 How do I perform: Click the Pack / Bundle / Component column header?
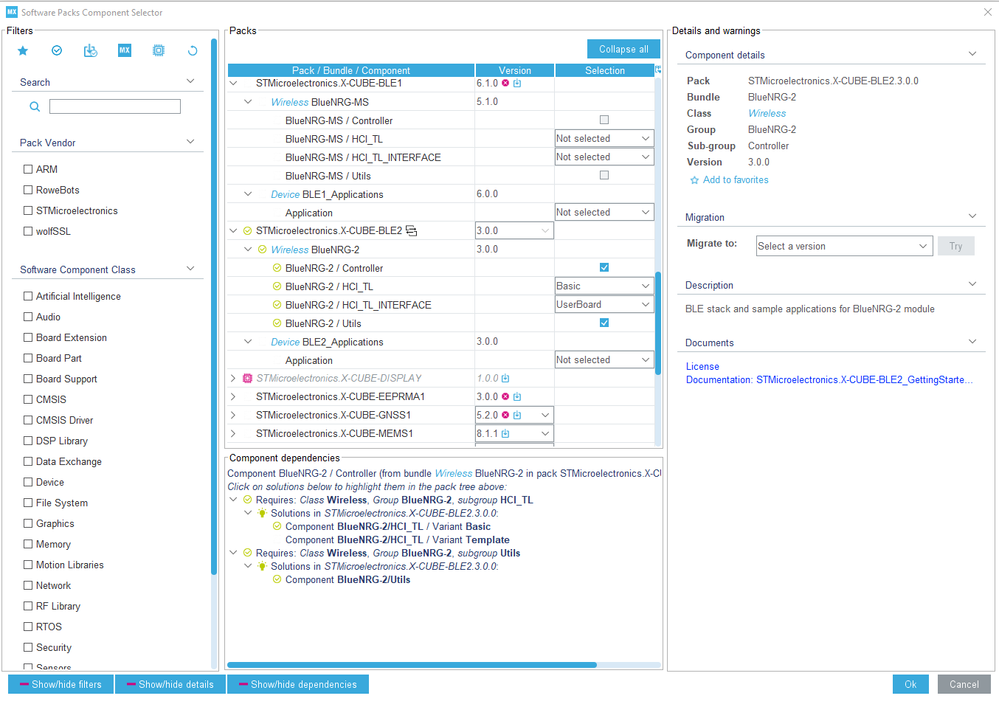pyautogui.click(x=351, y=70)
